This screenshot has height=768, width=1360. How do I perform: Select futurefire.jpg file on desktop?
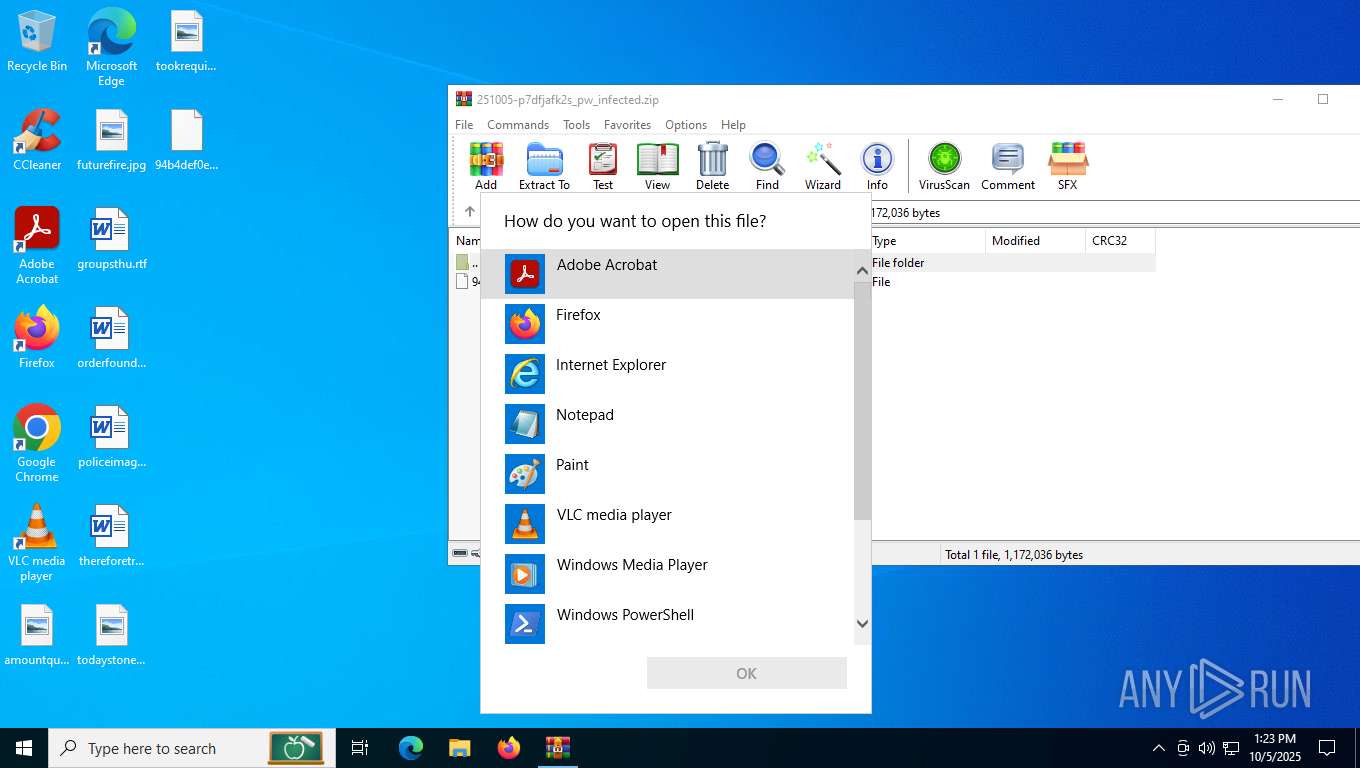(x=111, y=140)
